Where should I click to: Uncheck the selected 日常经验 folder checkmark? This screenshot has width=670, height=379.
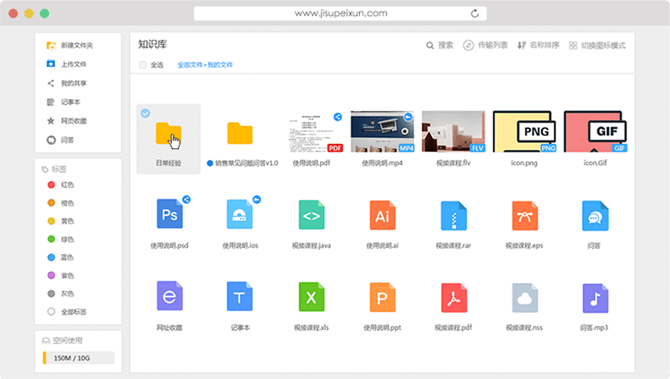pyautogui.click(x=146, y=113)
